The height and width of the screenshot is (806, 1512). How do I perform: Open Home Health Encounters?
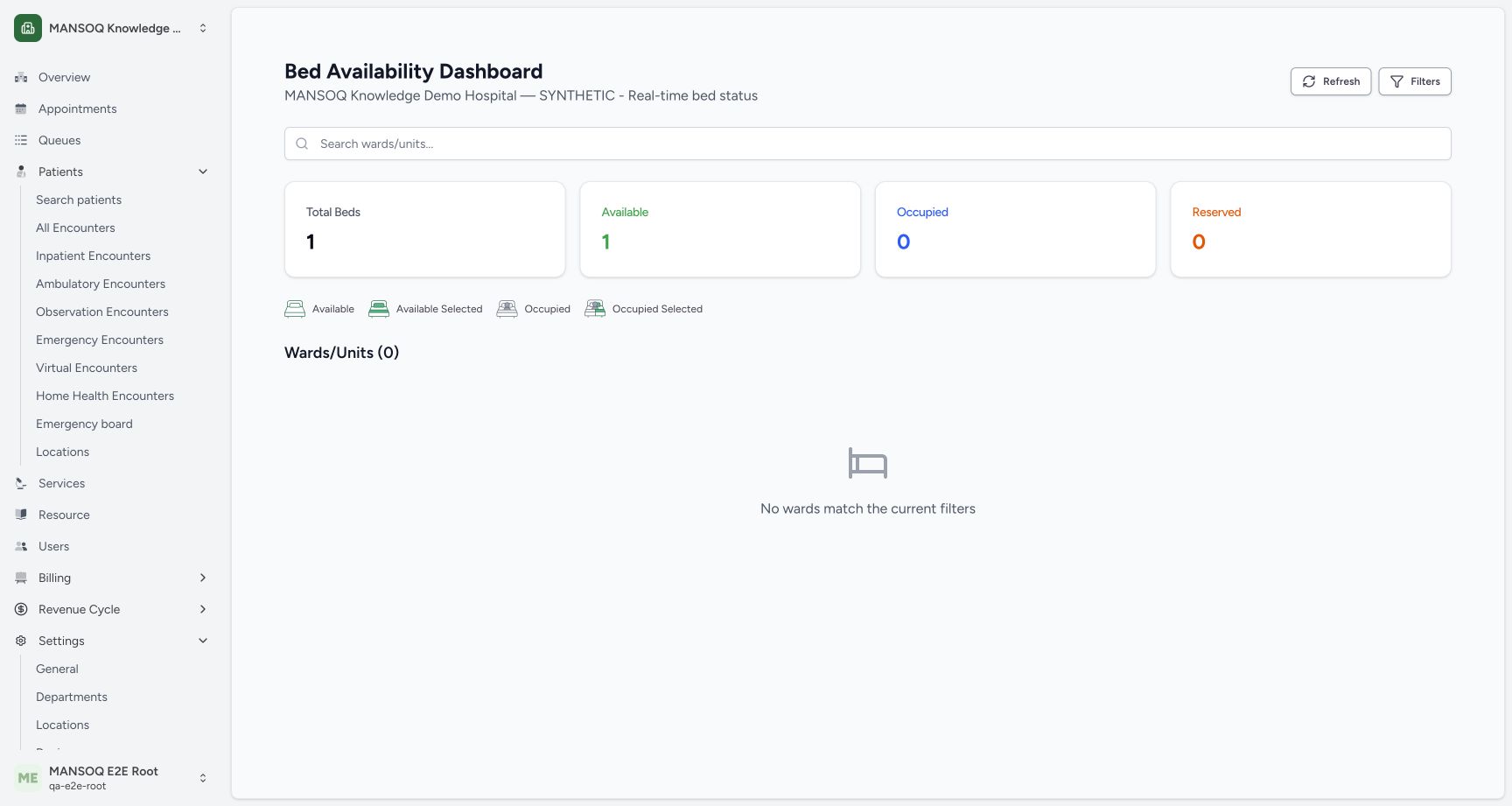[x=105, y=396]
